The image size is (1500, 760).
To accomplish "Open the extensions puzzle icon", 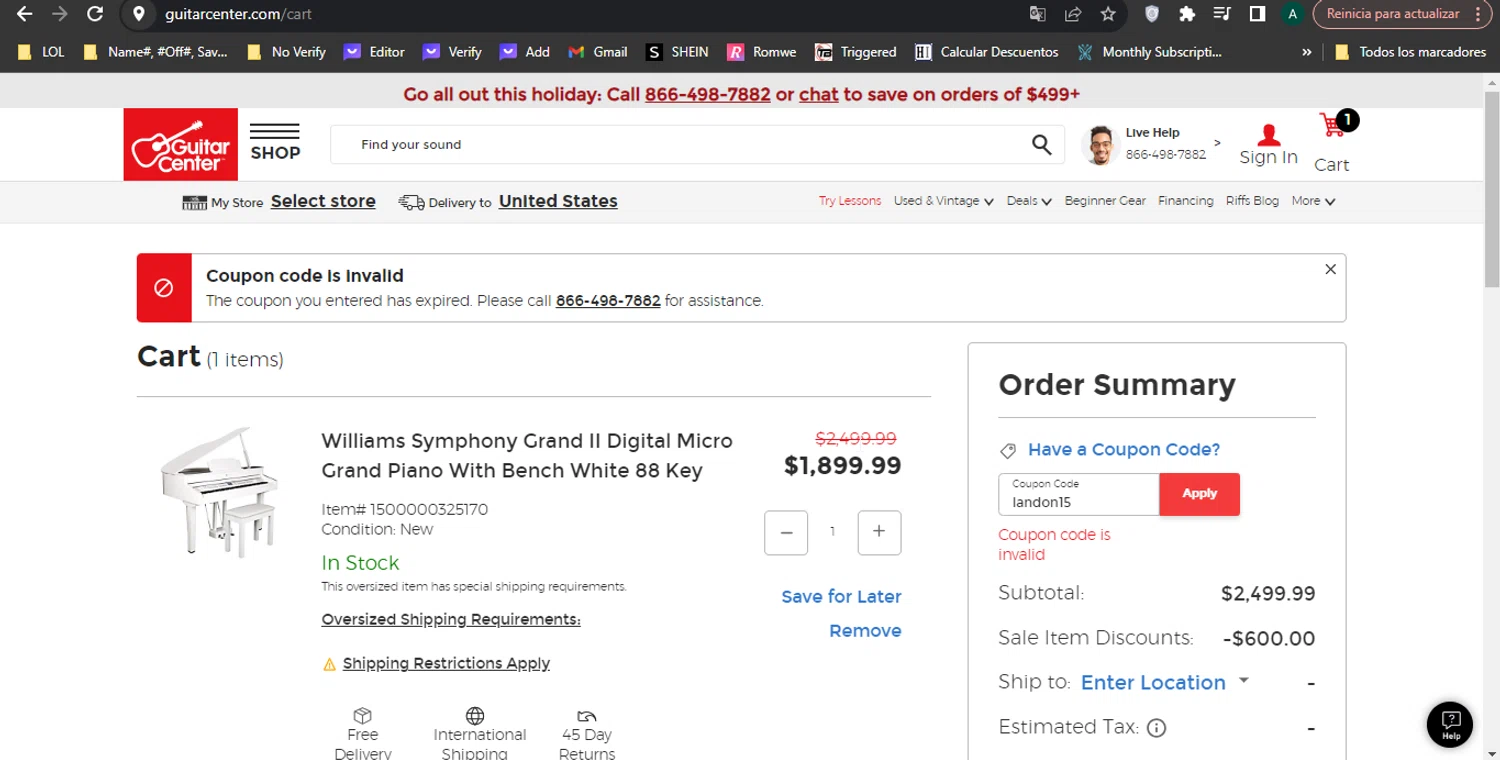I will click(x=1187, y=14).
